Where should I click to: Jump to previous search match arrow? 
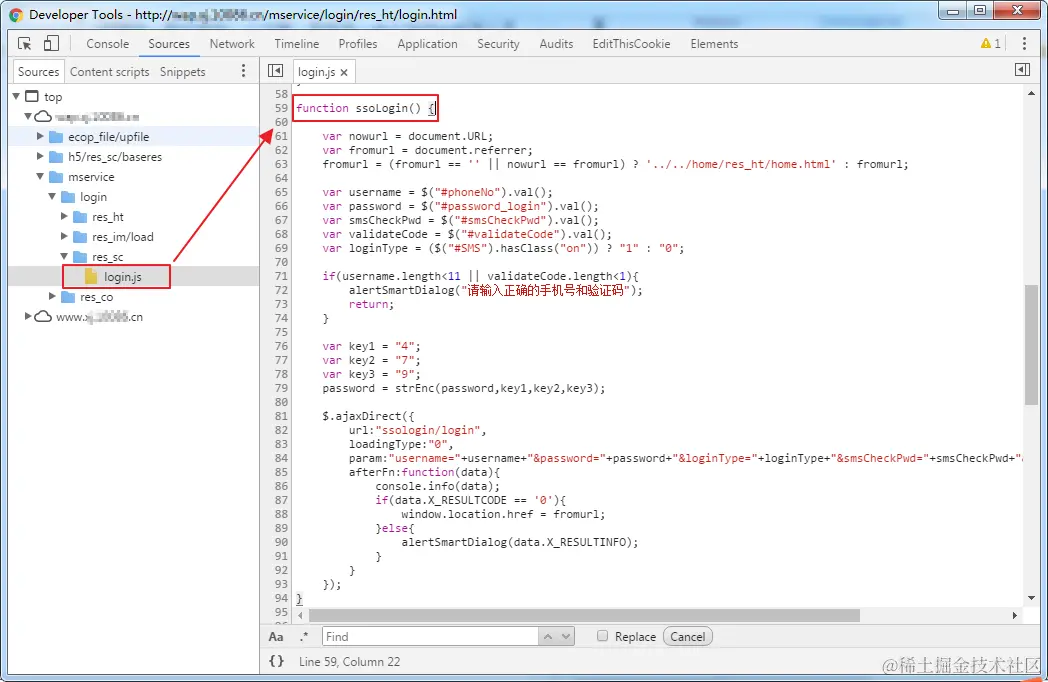click(548, 637)
